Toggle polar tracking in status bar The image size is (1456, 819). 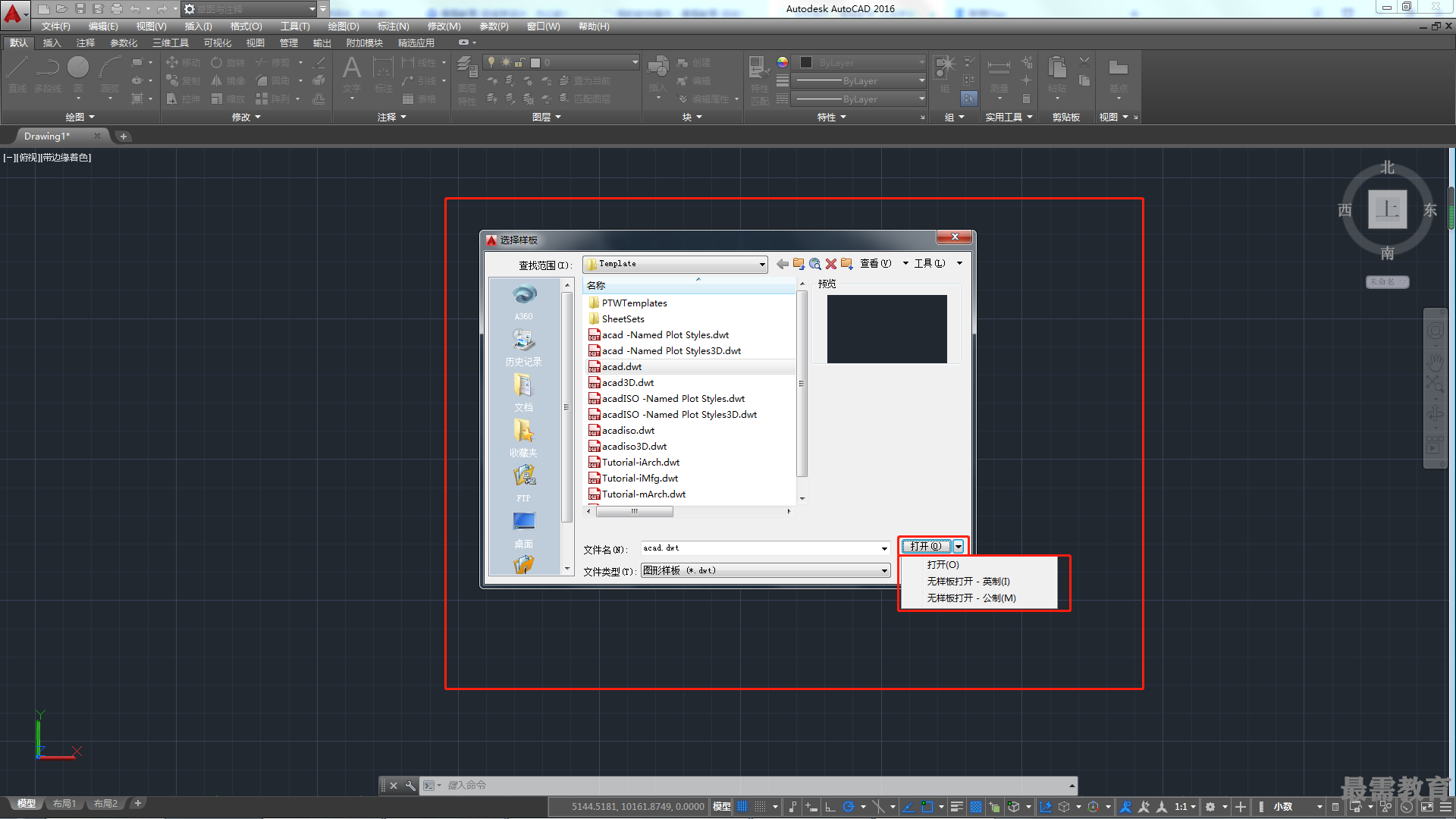coord(849,807)
